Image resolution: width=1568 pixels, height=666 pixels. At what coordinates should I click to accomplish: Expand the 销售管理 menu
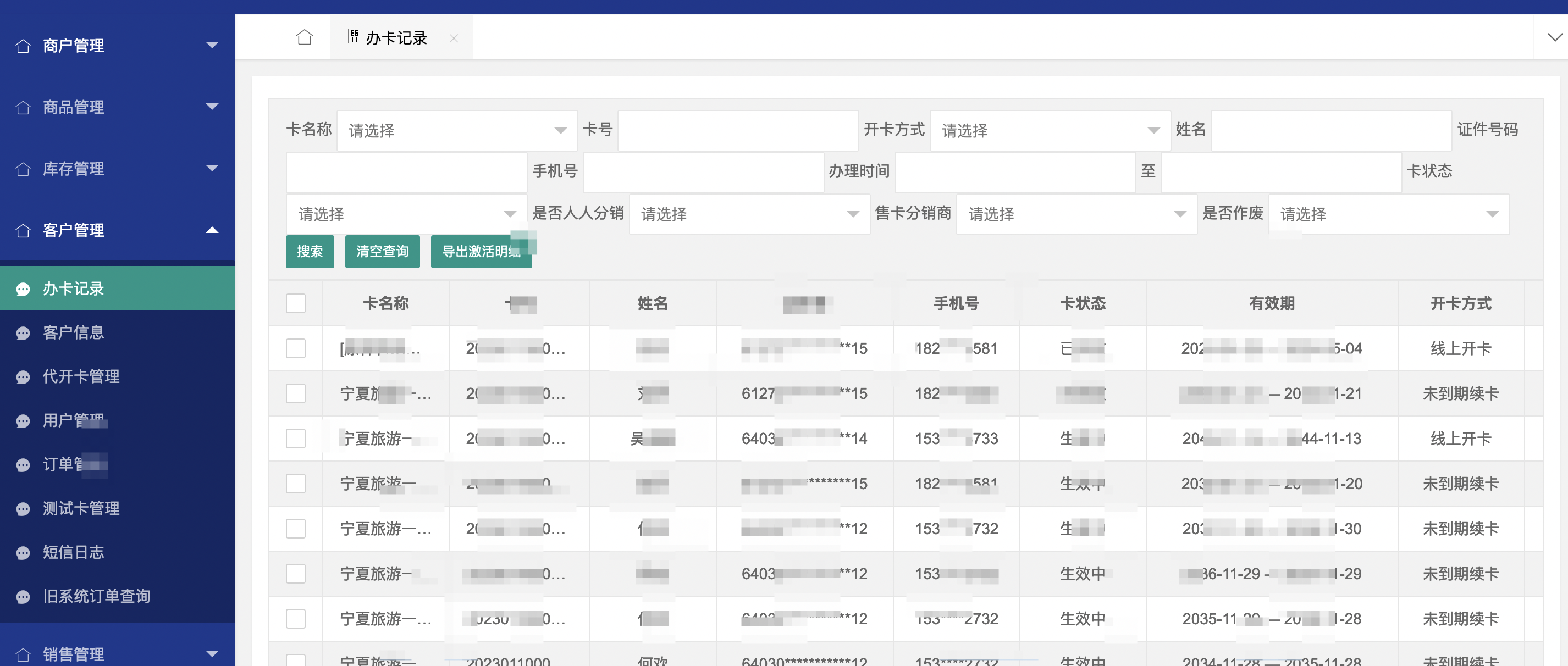click(x=212, y=654)
